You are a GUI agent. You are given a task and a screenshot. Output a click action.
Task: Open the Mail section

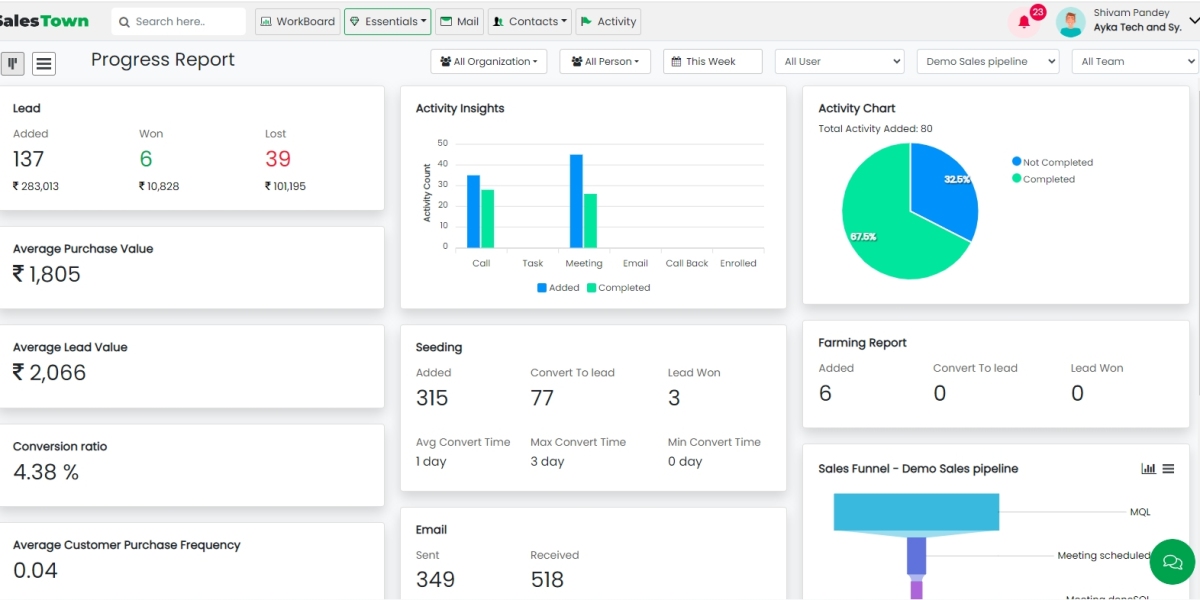[x=459, y=22]
